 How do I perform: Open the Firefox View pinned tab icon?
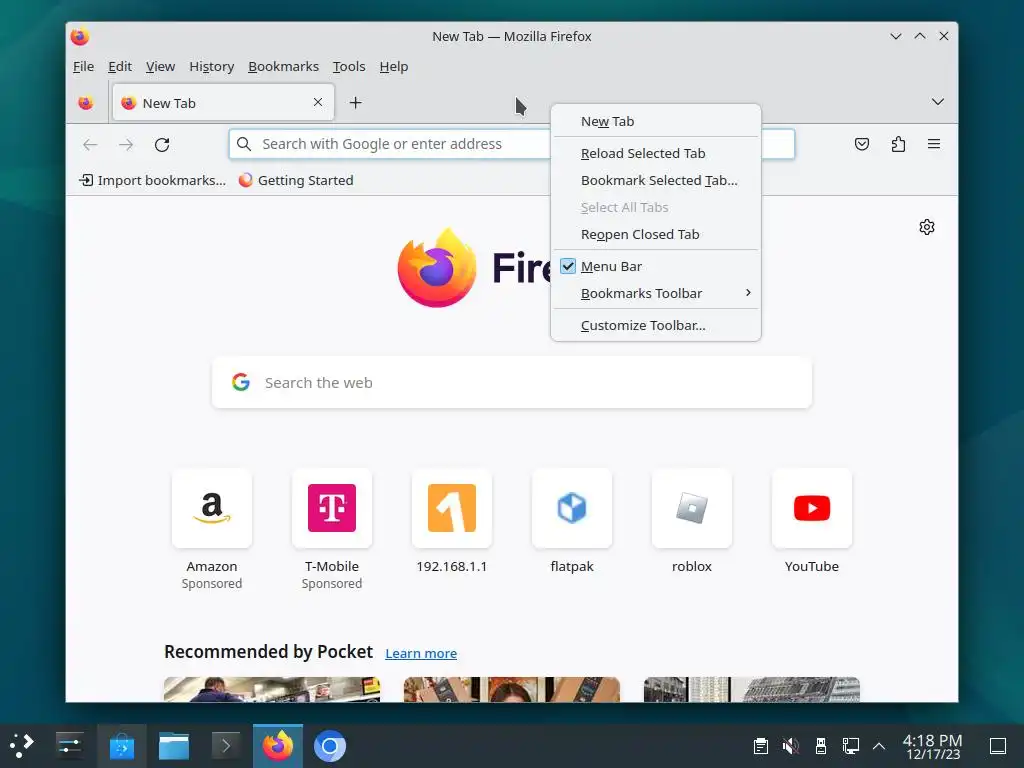coord(86,103)
